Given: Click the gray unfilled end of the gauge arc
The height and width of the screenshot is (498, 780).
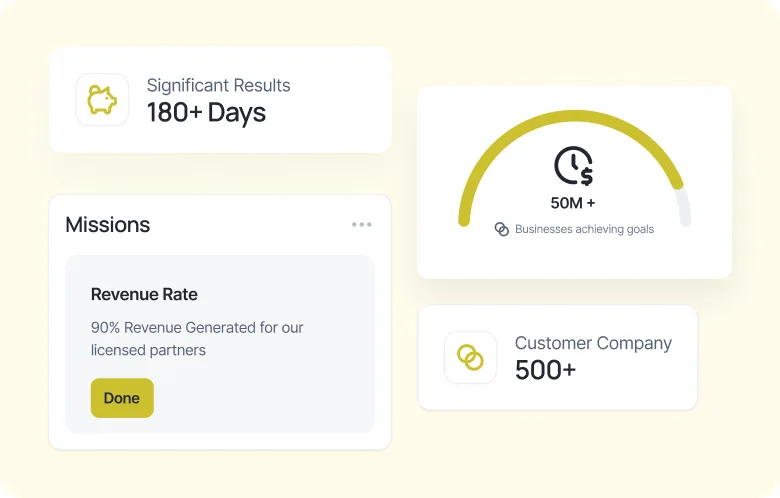Looking at the screenshot, I should pos(683,207).
